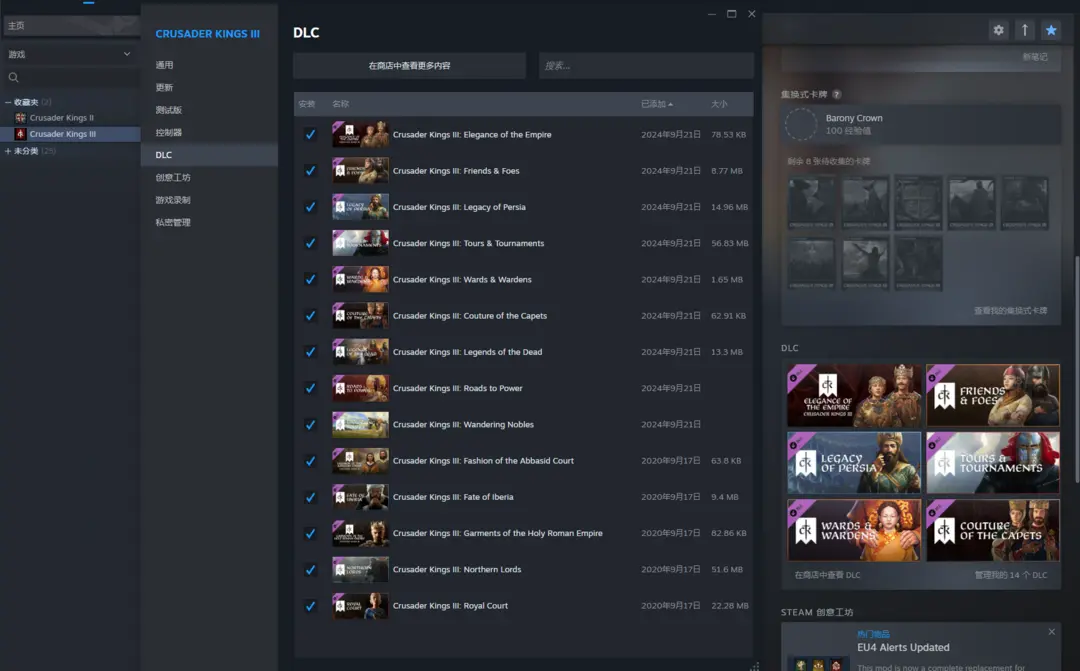Uncheck Tours & Tournaments install checkbox
This screenshot has height=671, width=1080.
(x=311, y=243)
